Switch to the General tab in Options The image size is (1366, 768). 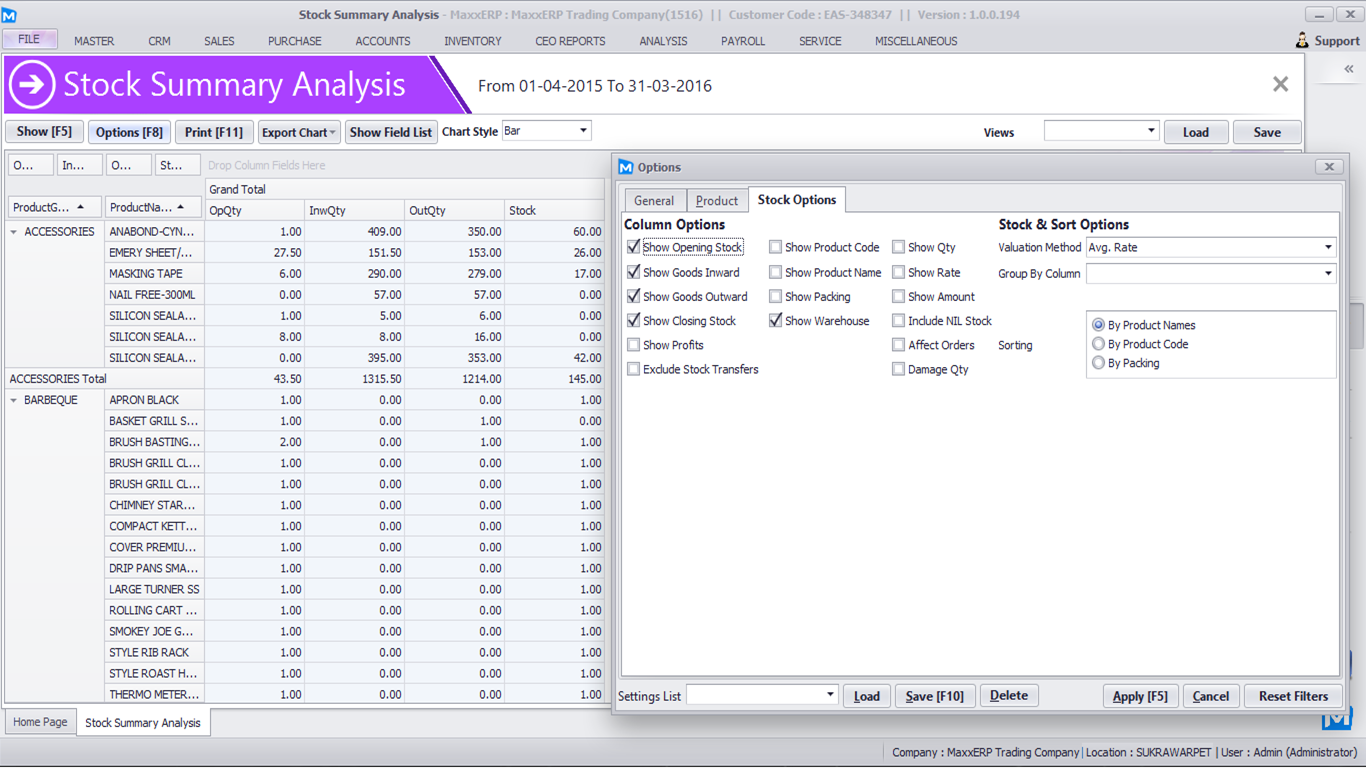(654, 200)
